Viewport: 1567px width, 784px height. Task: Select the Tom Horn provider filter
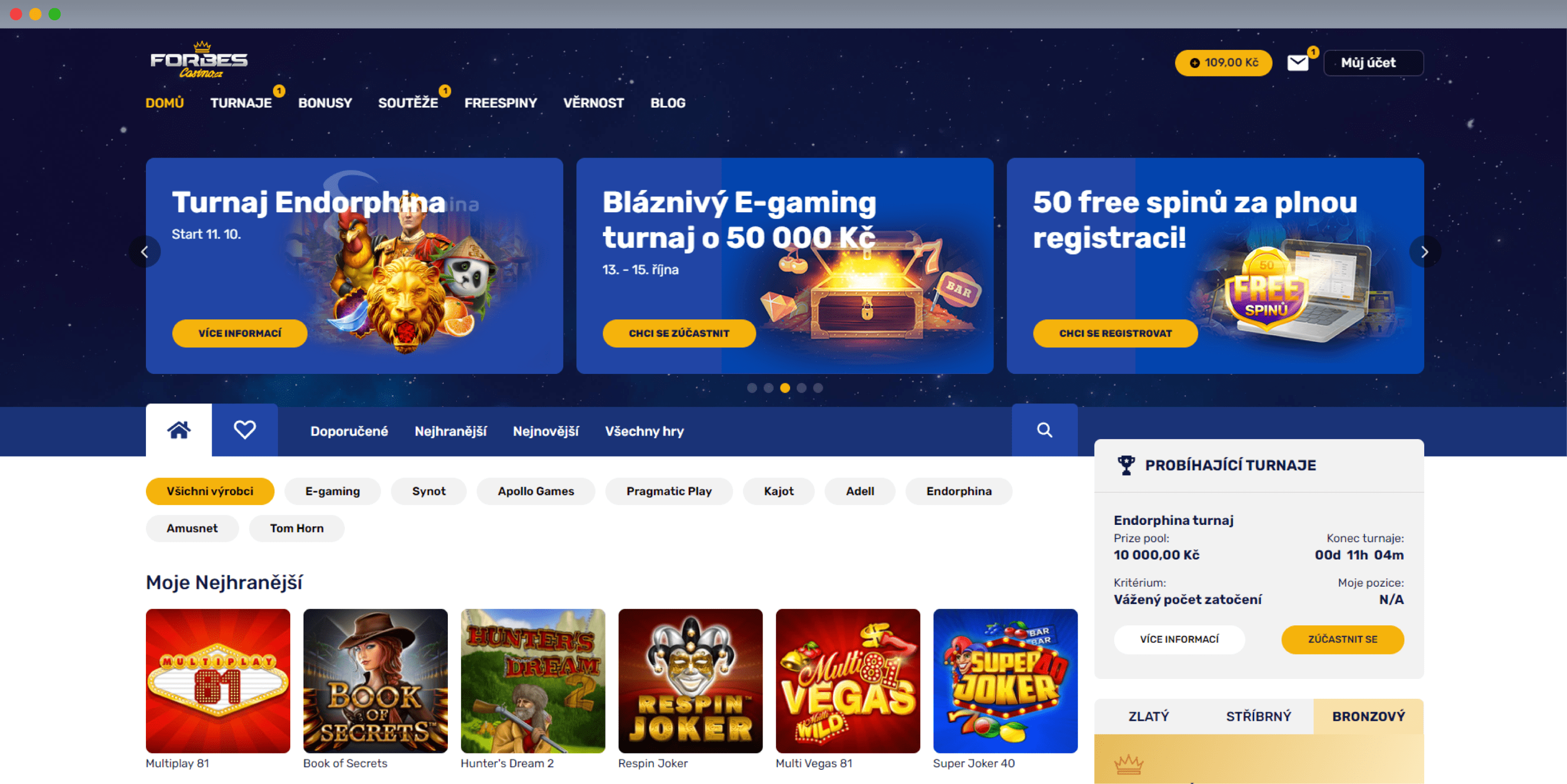point(296,528)
